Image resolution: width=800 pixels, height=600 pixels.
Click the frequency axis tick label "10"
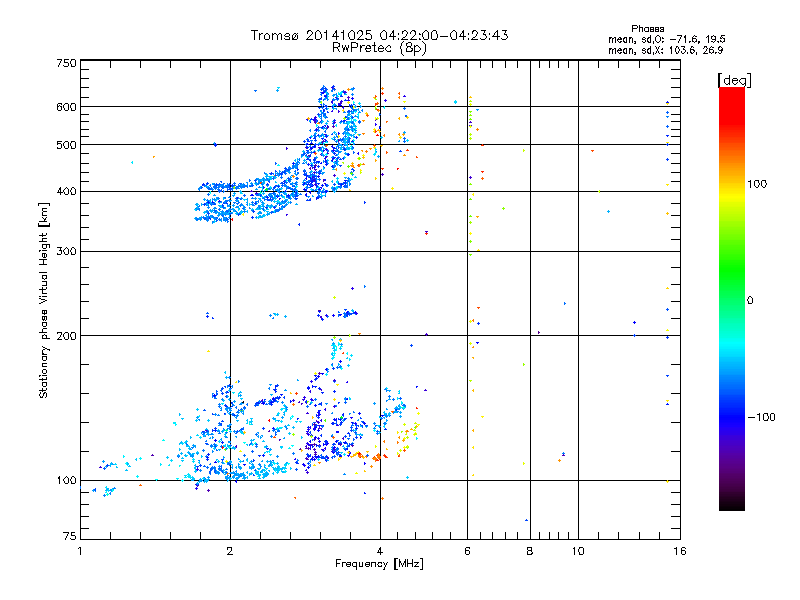578,551
